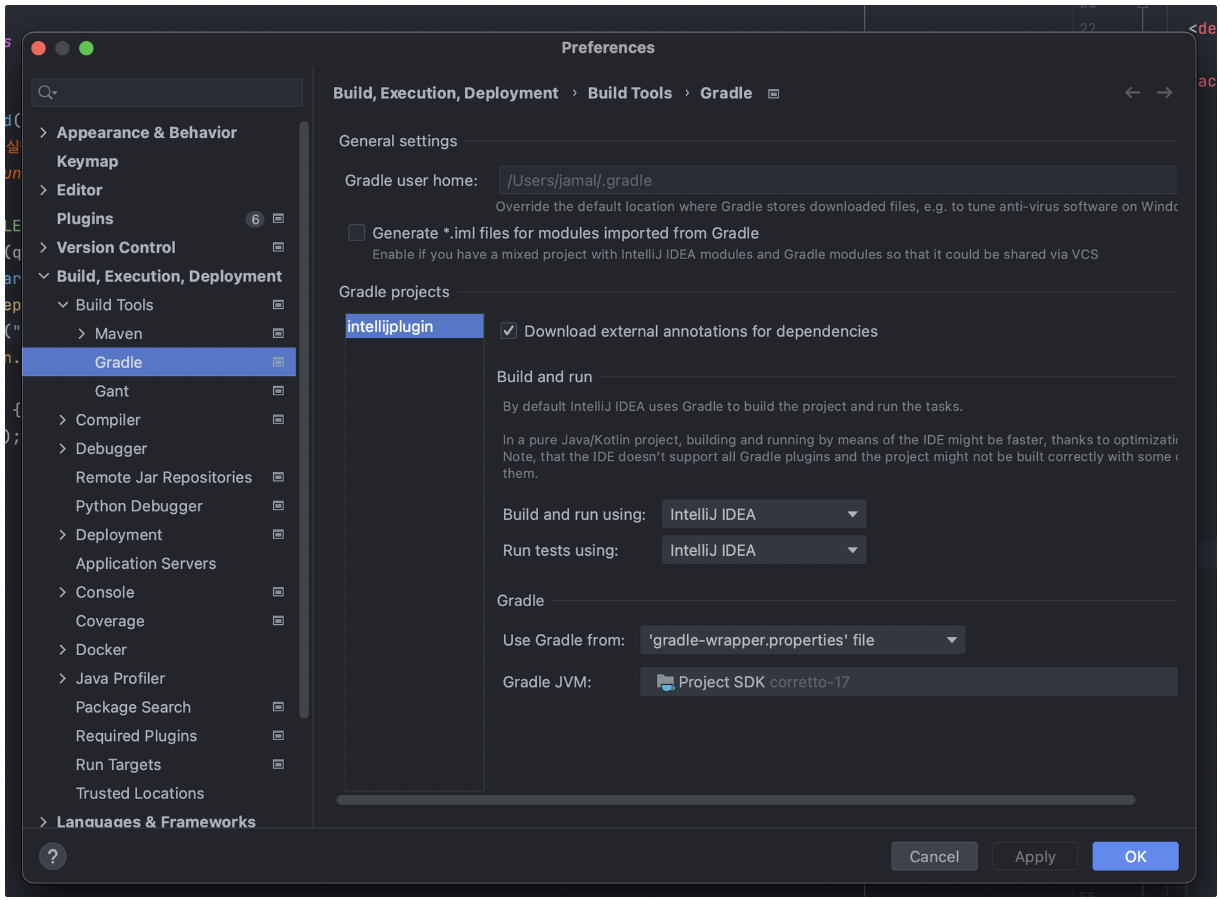Expand Appearance & Behavior section

pos(43,133)
